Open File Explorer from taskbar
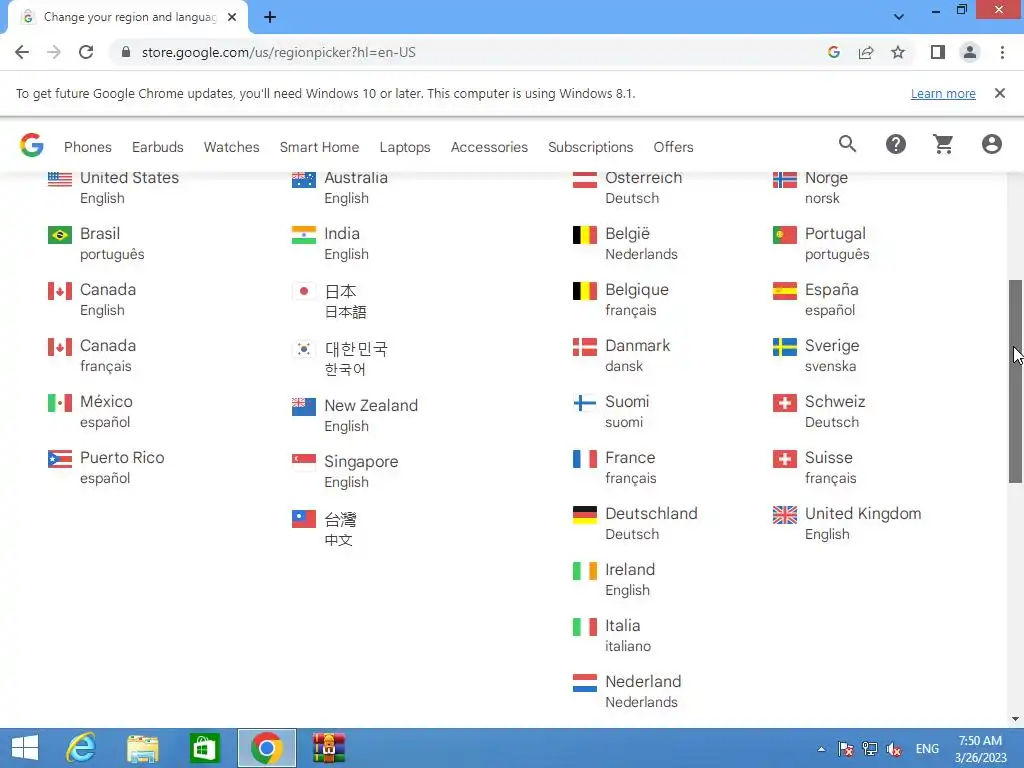1024x768 pixels. [x=142, y=748]
